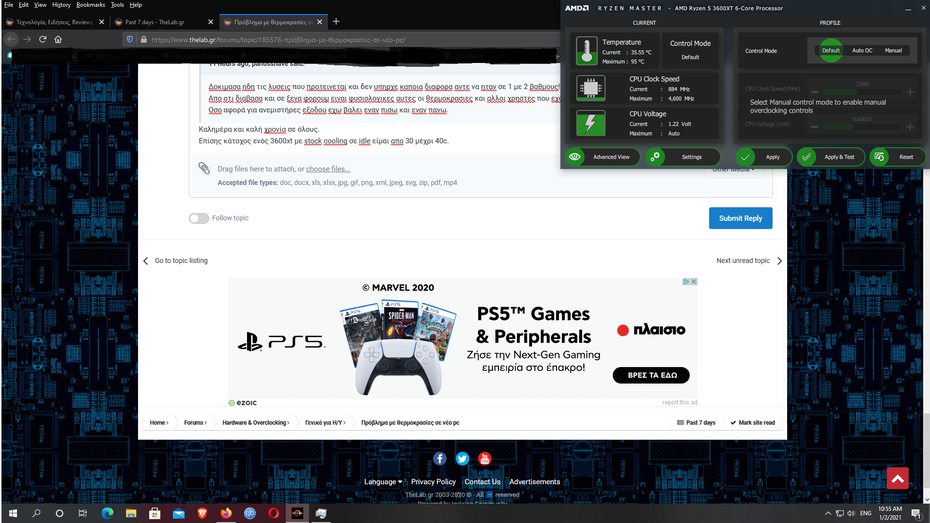Toggle the Follow topic switch

coord(199,218)
